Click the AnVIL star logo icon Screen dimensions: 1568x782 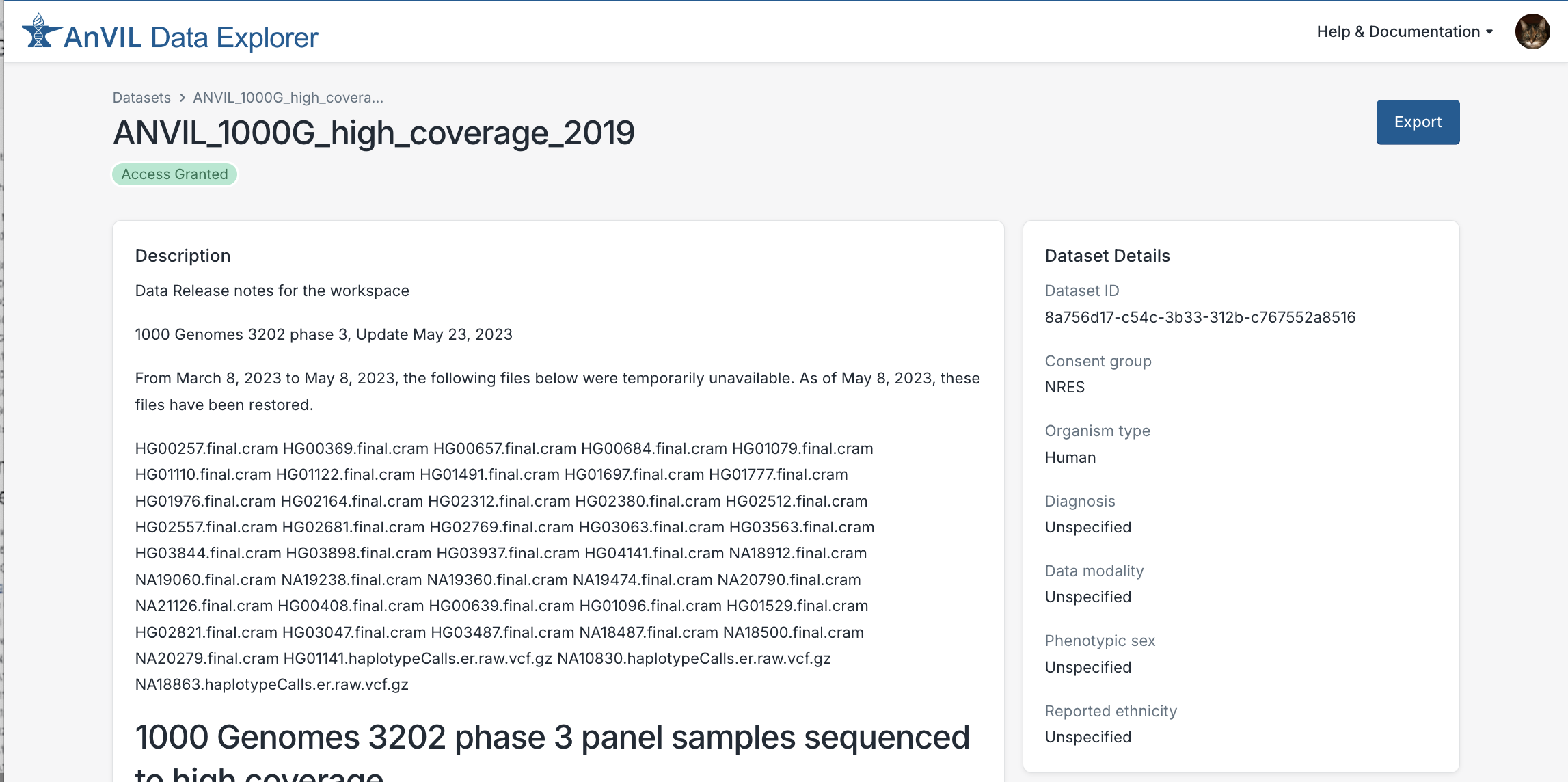point(41,32)
